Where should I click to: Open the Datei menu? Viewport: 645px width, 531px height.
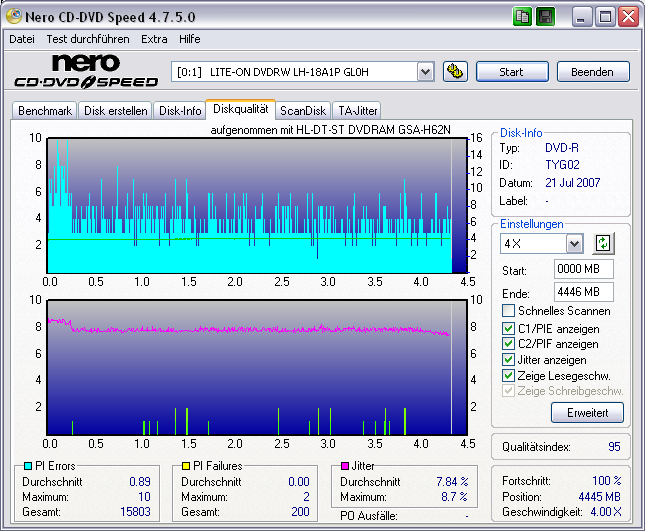pos(22,39)
